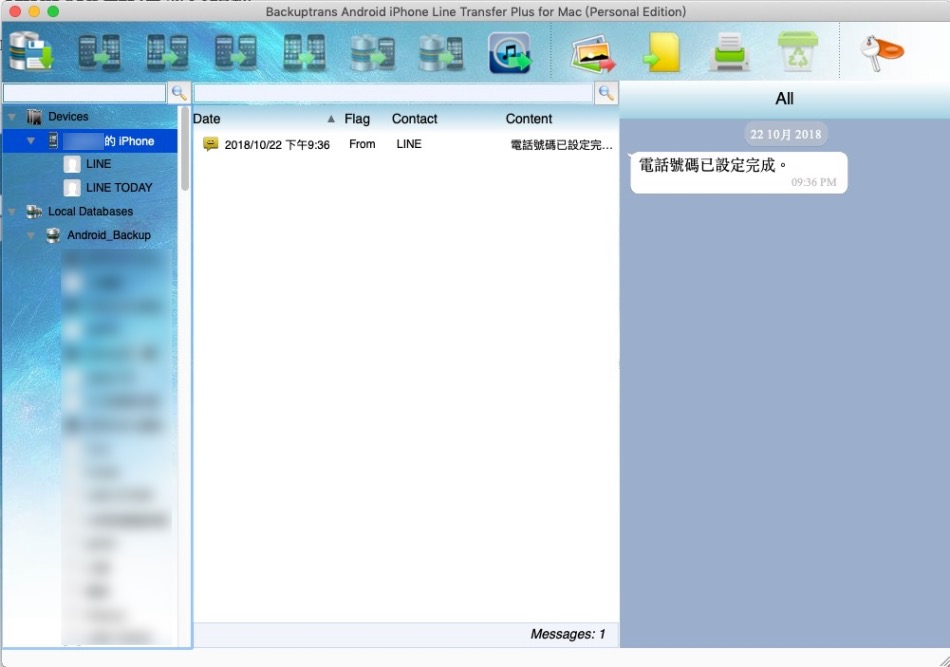Click the iTunes backup import icon

coord(510,53)
